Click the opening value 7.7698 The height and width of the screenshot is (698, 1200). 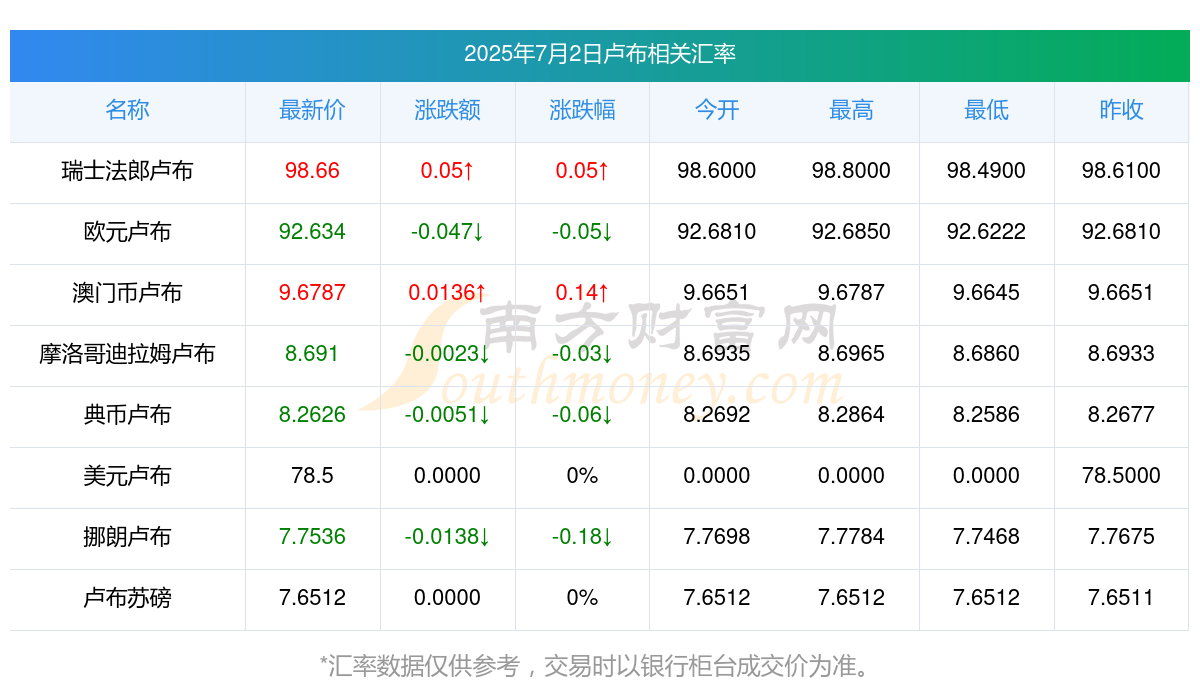(x=717, y=537)
